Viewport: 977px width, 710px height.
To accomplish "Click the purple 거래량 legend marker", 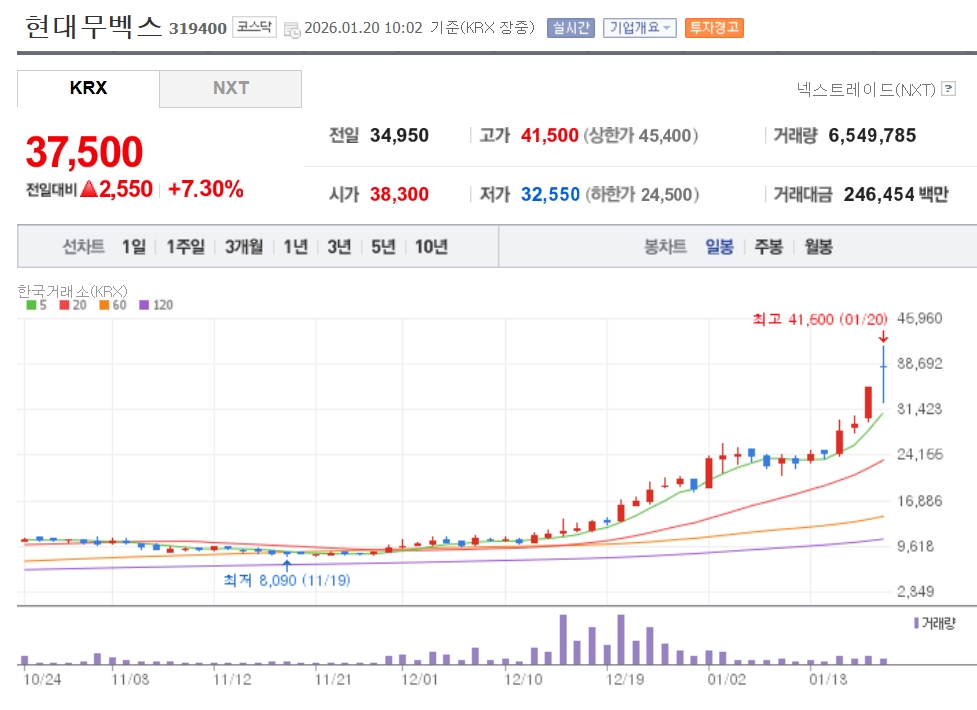I will [916, 623].
